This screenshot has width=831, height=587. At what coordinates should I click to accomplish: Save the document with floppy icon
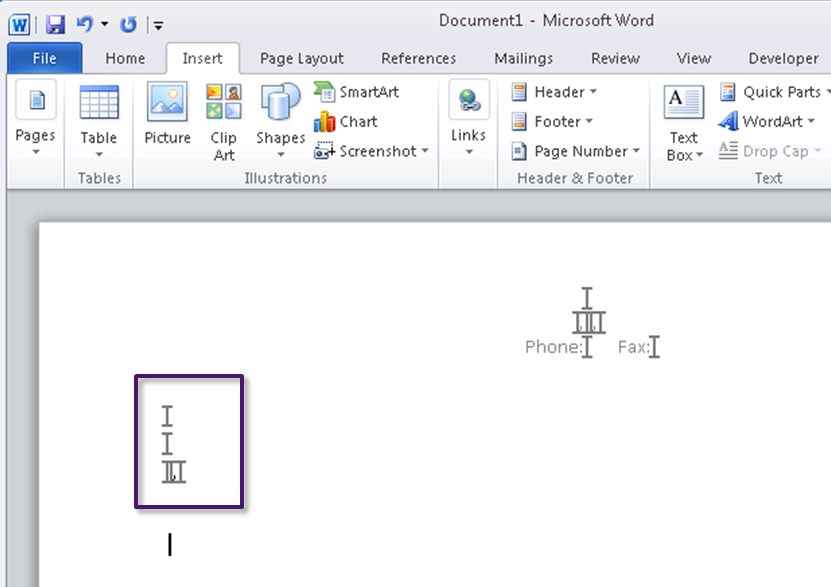coord(55,24)
